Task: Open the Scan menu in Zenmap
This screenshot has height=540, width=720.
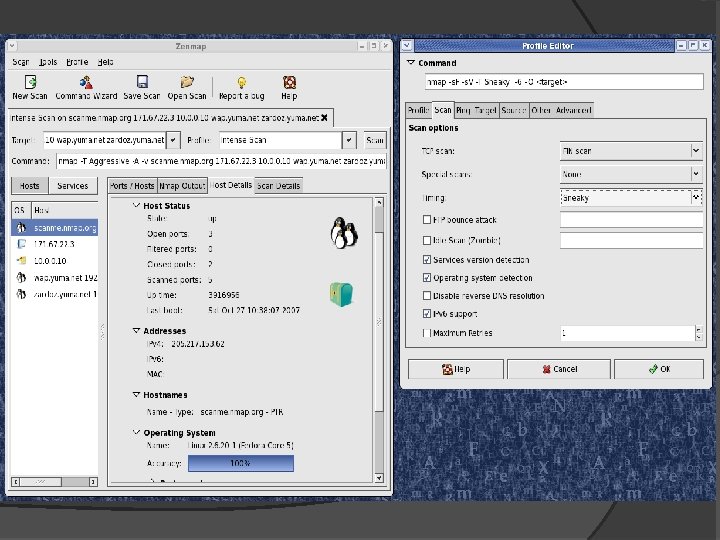Action: tap(21, 62)
